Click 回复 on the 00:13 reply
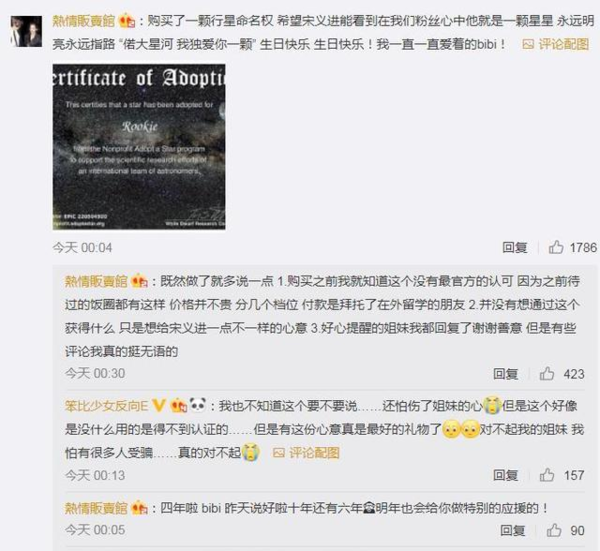This screenshot has height=551, width=600. coord(505,475)
